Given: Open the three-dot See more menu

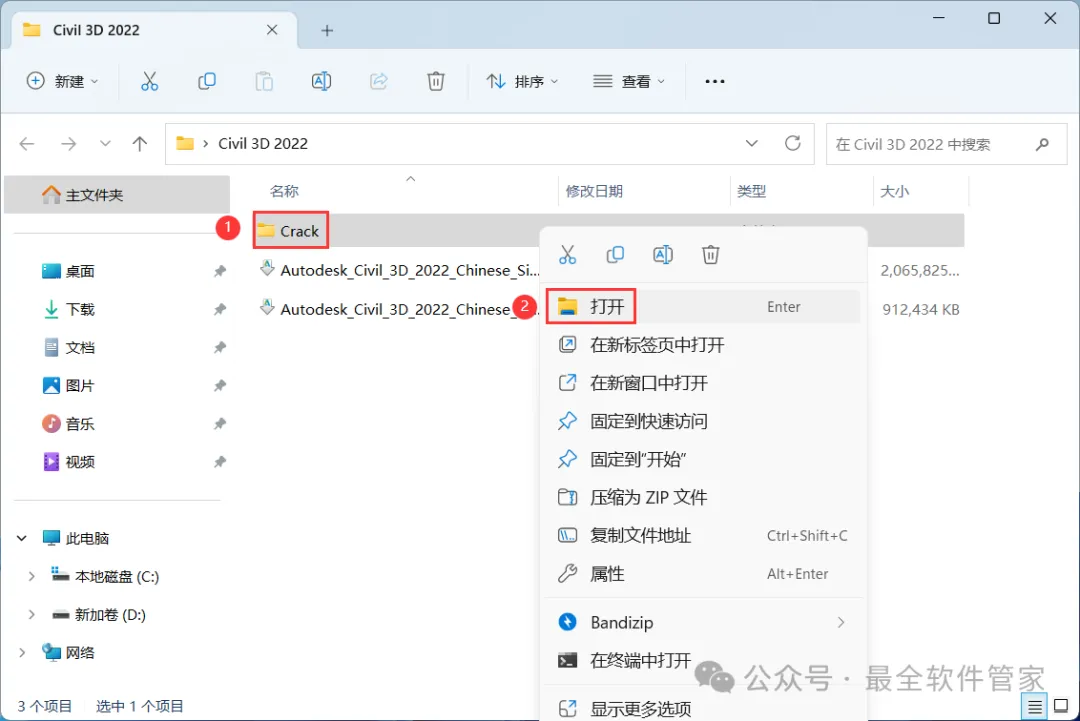Looking at the screenshot, I should [714, 81].
